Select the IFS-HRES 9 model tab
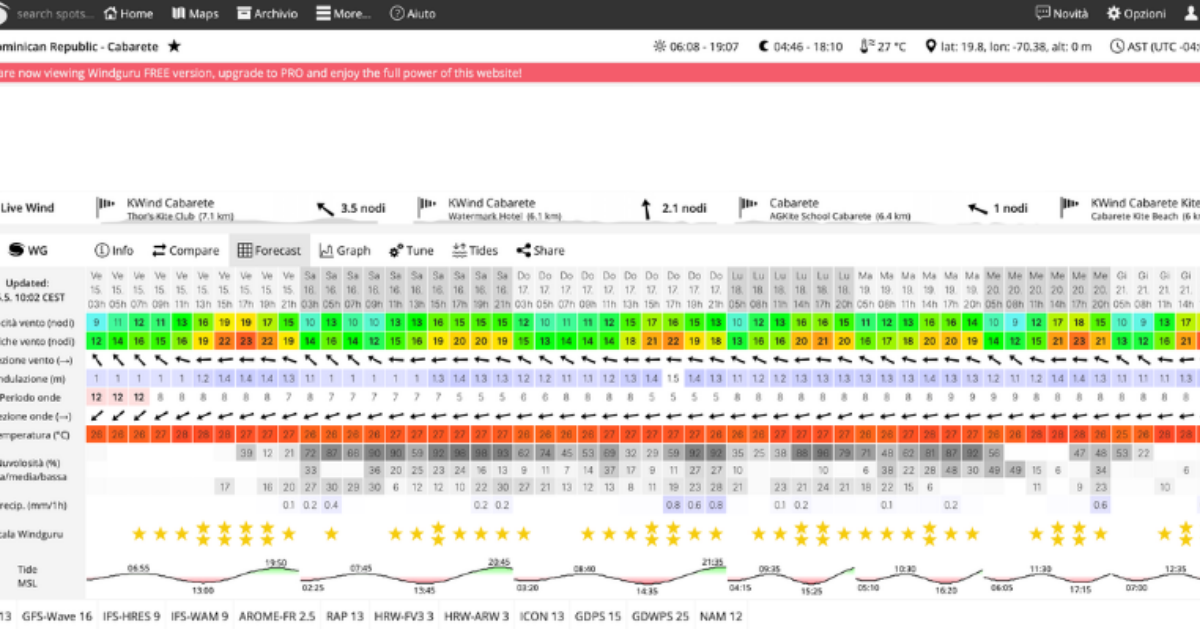 click(131, 616)
